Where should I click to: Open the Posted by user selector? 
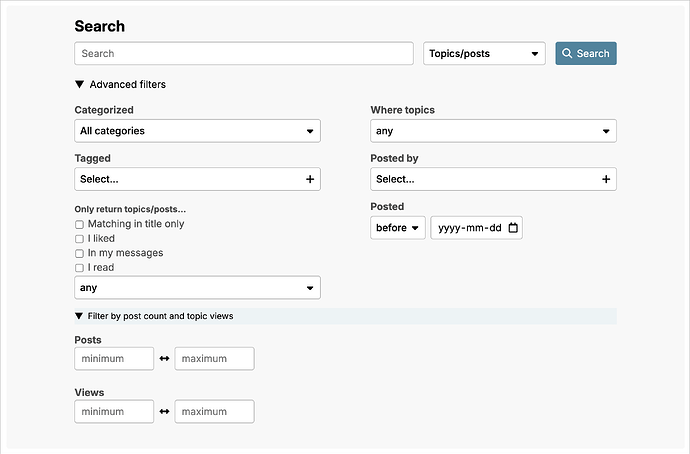tap(493, 179)
